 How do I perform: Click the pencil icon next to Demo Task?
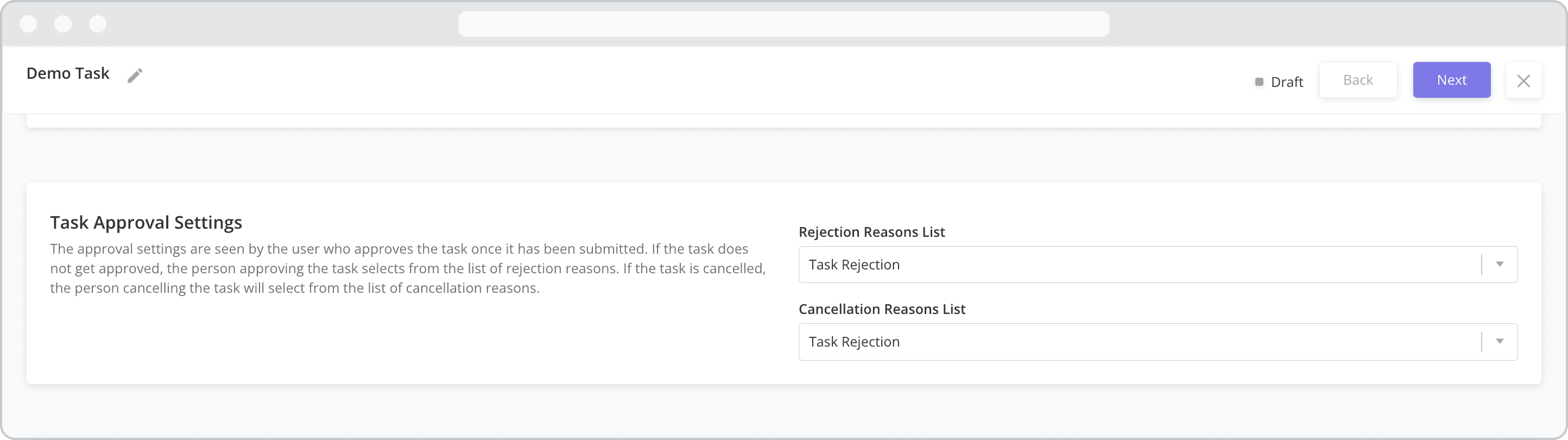coord(135,74)
